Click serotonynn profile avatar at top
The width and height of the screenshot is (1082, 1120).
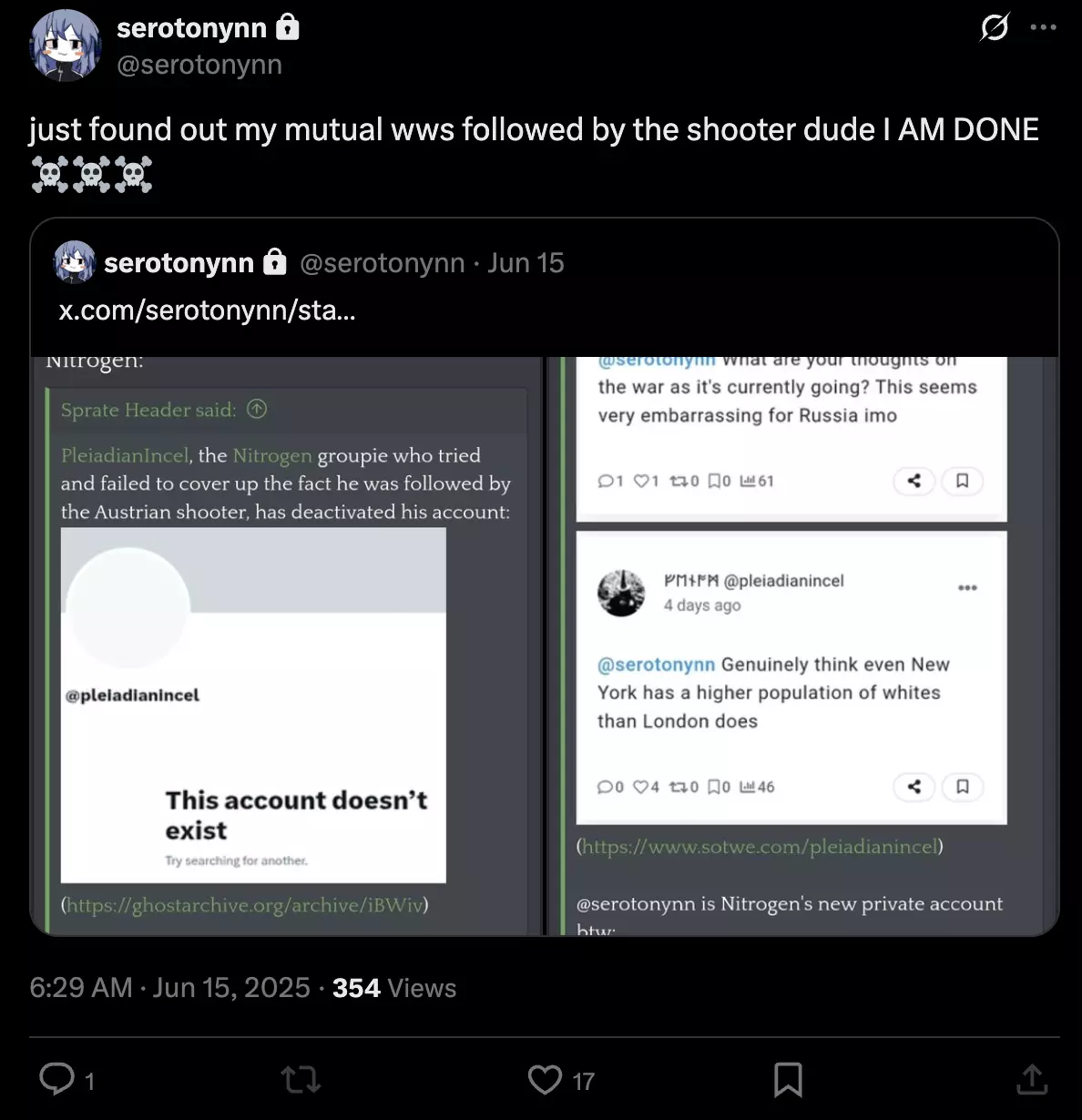click(65, 46)
